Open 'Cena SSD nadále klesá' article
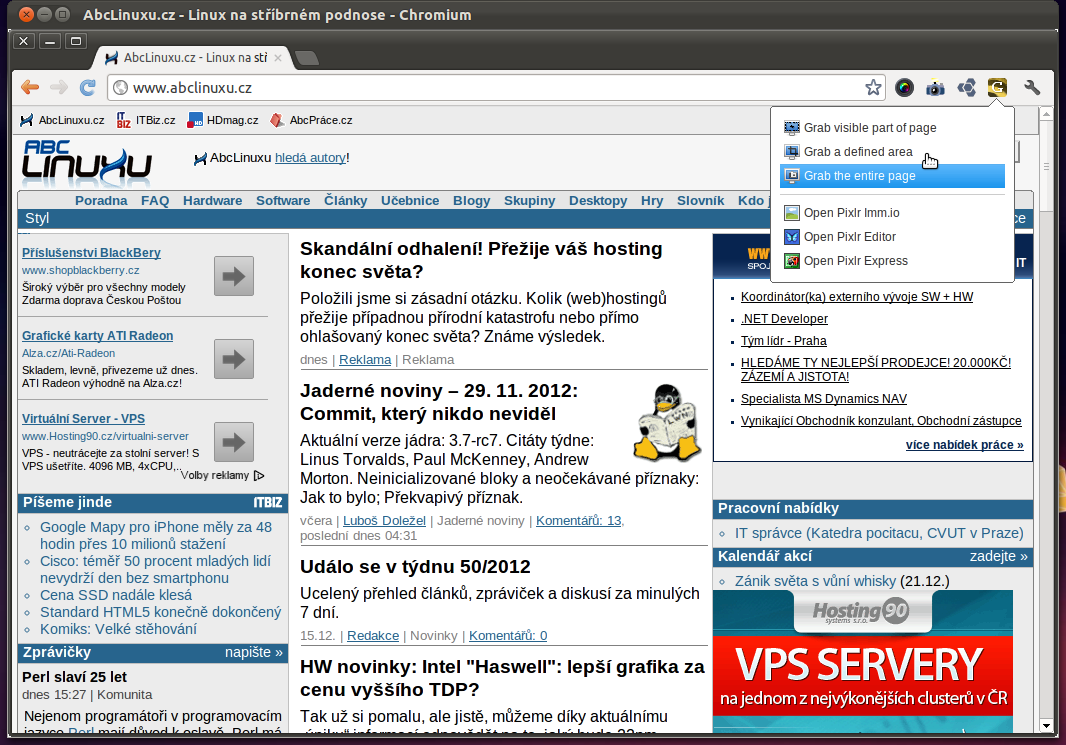The width and height of the screenshot is (1066, 745). 116,595
